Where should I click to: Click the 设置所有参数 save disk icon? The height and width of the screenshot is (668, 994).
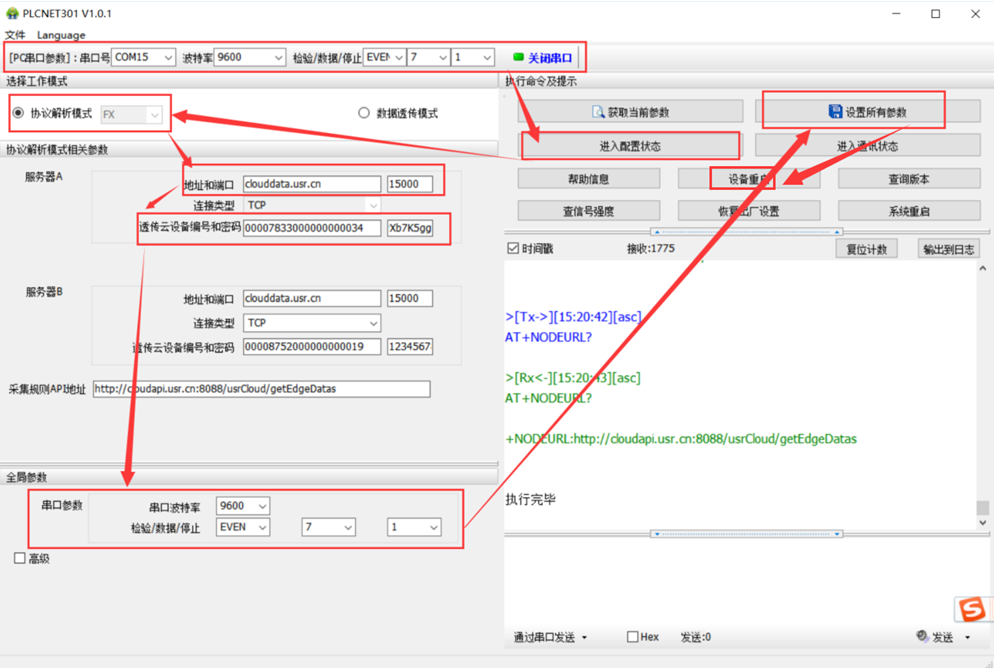835,112
